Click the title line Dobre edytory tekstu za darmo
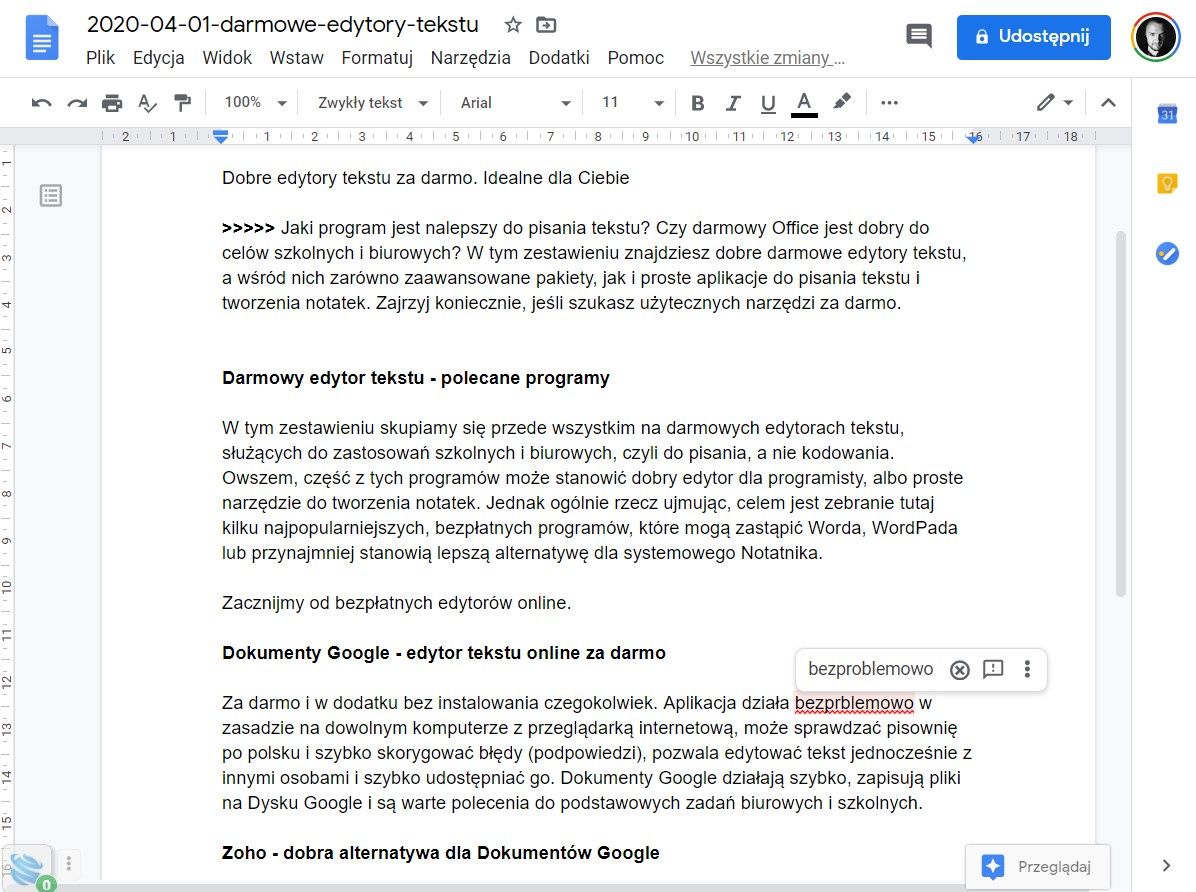1196x892 pixels. point(426,178)
